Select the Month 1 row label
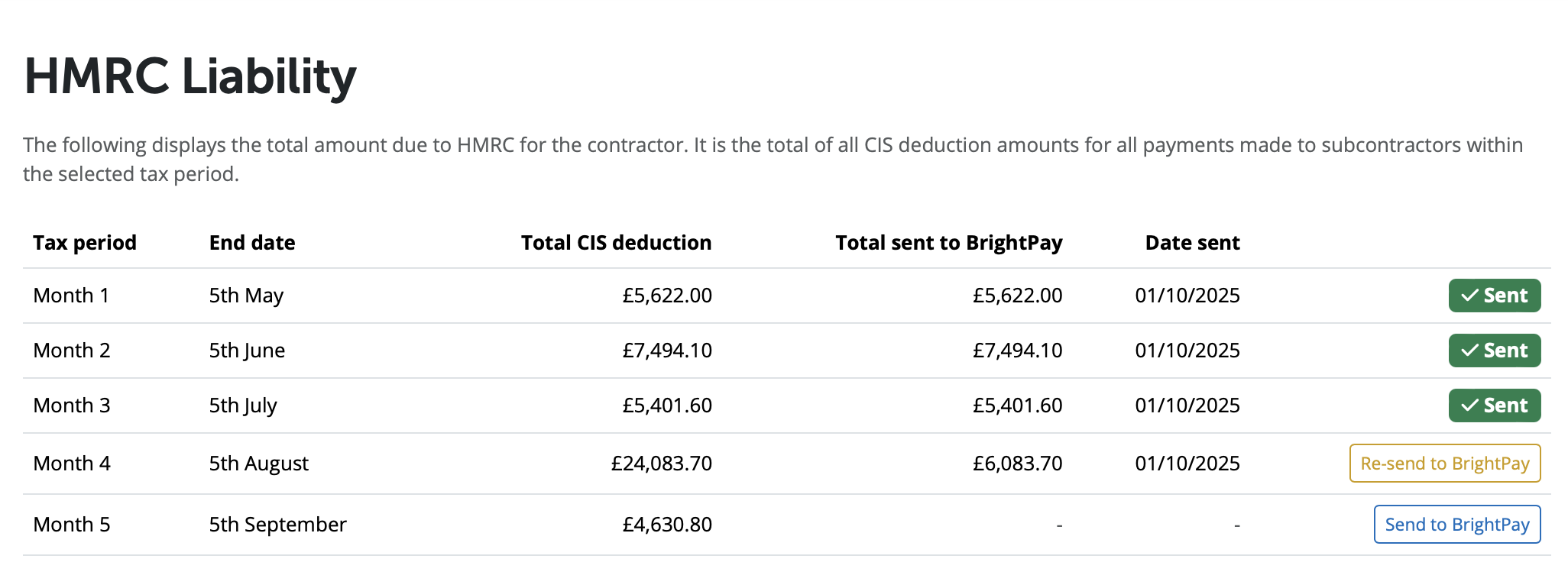The height and width of the screenshot is (588, 1568). [71, 296]
